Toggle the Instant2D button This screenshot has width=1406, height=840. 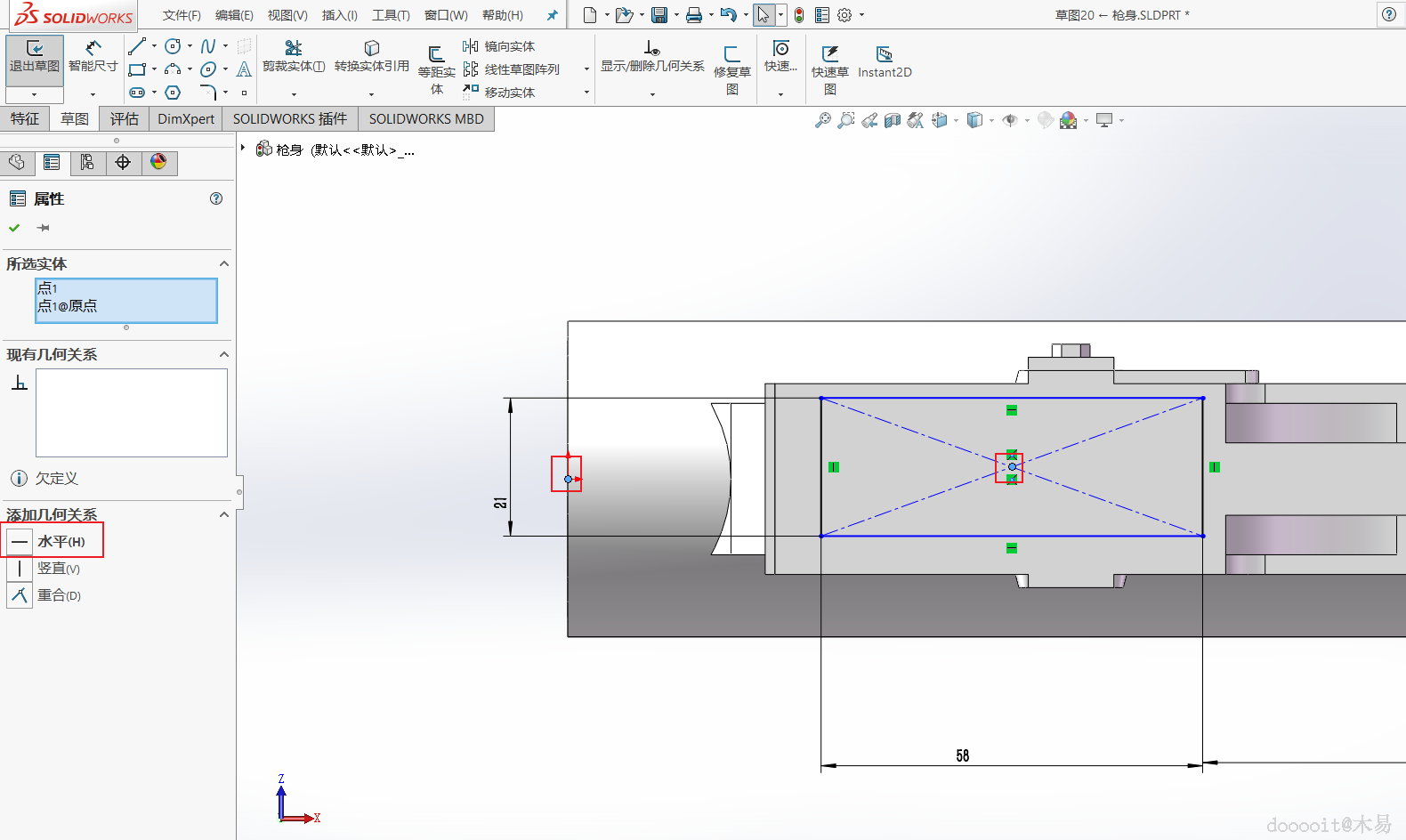[x=884, y=62]
